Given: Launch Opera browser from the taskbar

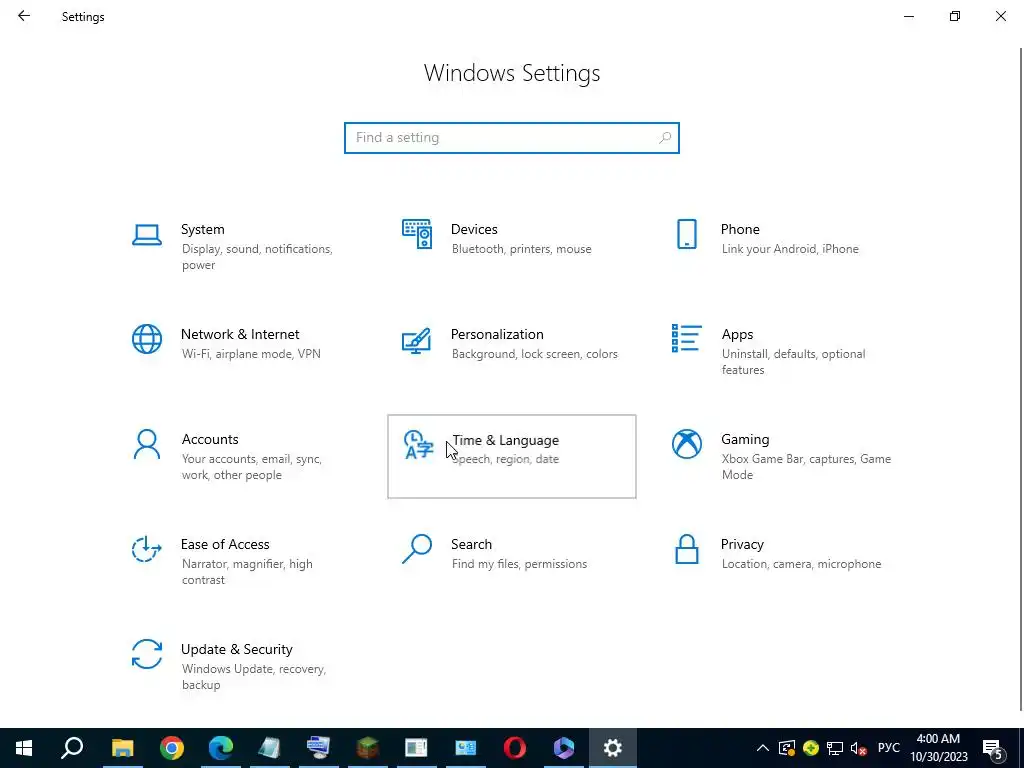Looking at the screenshot, I should (x=515, y=748).
